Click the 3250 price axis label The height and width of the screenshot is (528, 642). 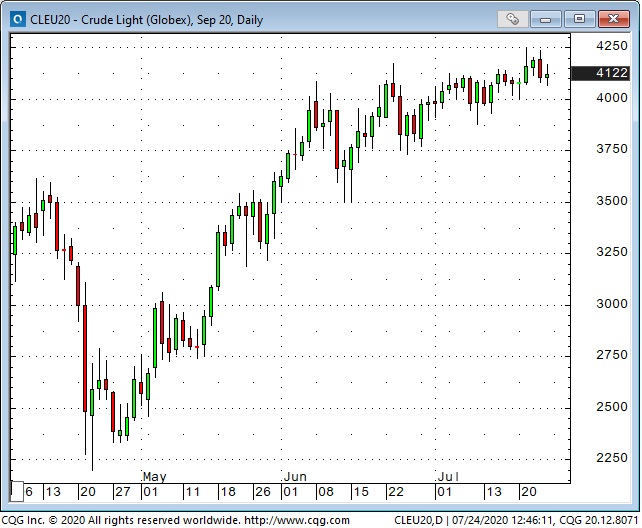(611, 252)
